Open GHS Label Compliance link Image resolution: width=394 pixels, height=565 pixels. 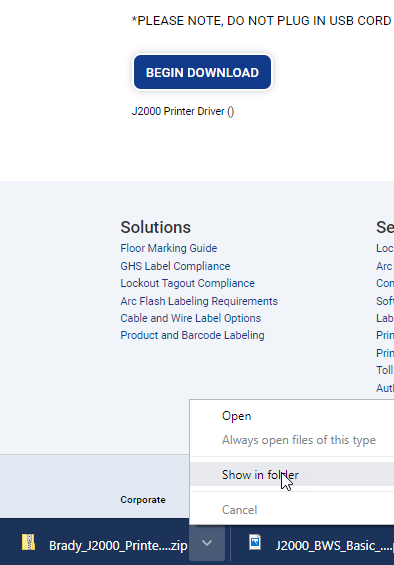point(175,266)
